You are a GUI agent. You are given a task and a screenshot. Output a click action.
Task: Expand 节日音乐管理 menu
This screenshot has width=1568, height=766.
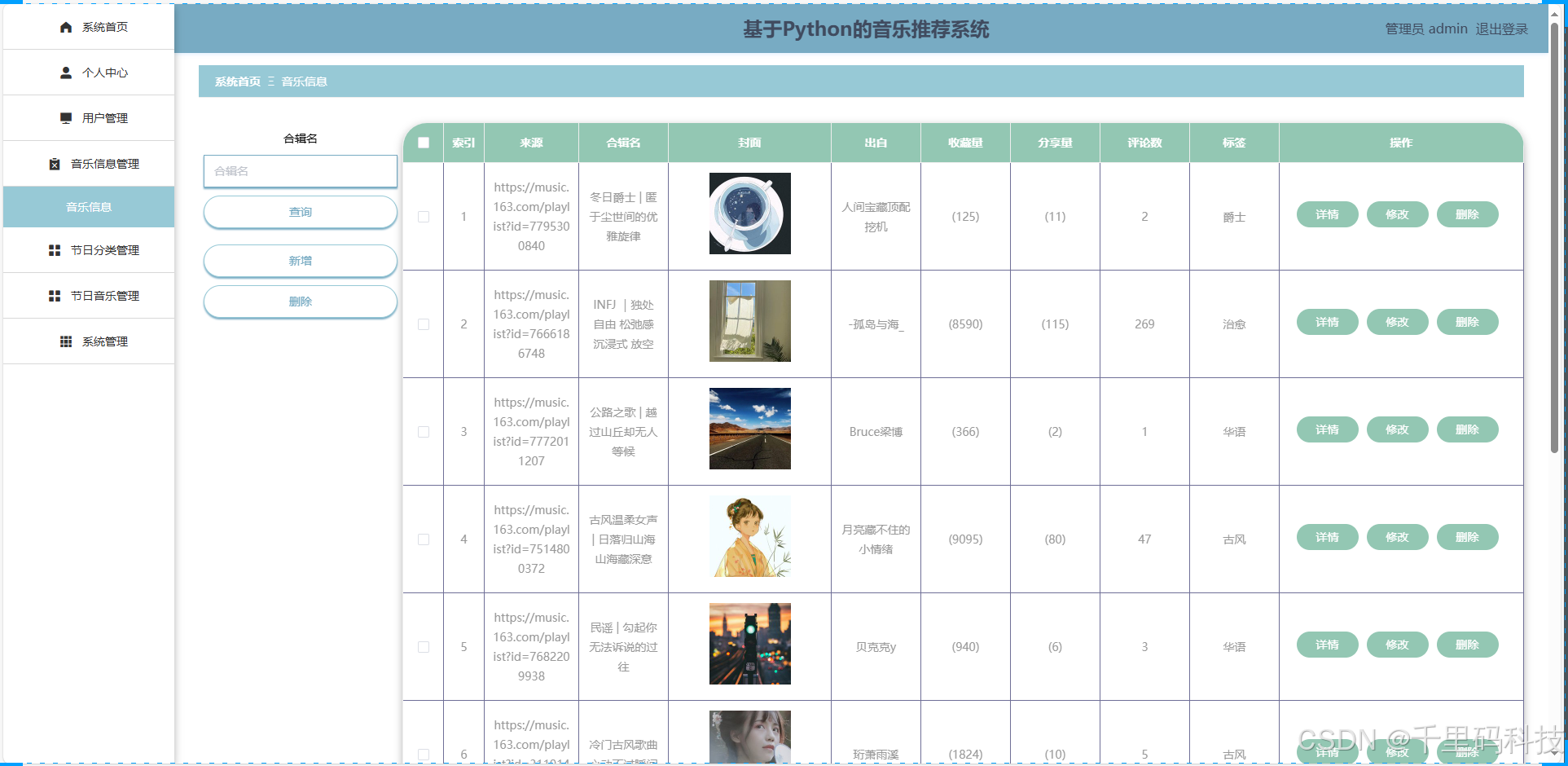[x=89, y=296]
